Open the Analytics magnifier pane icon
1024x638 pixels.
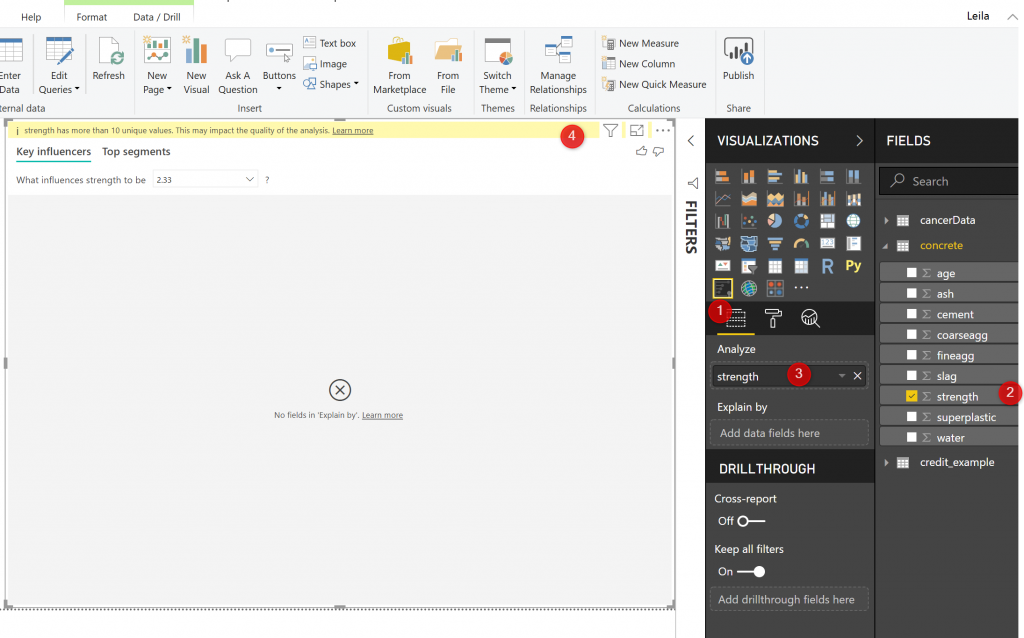(811, 318)
